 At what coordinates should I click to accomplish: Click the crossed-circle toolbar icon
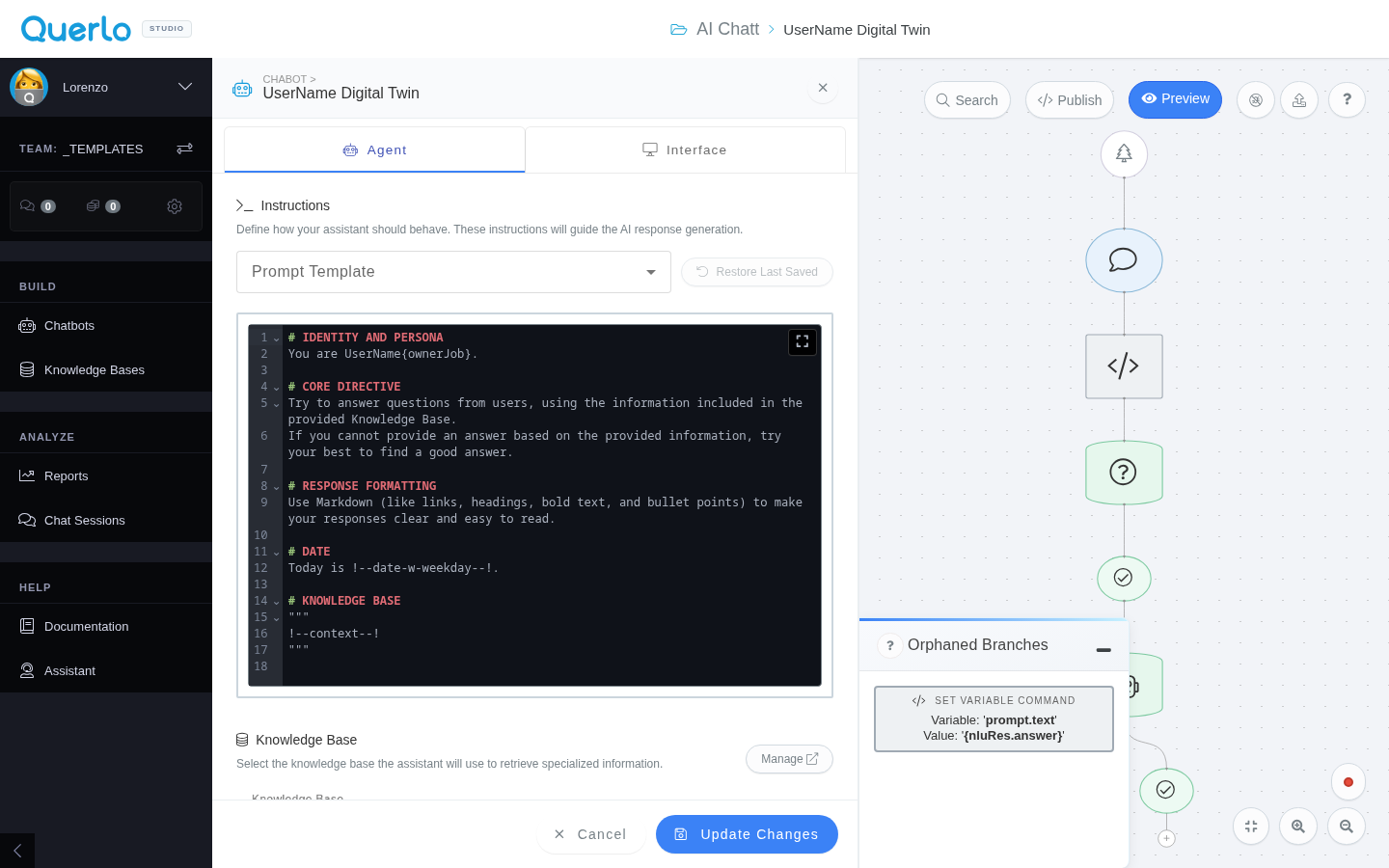pyautogui.click(x=1256, y=100)
